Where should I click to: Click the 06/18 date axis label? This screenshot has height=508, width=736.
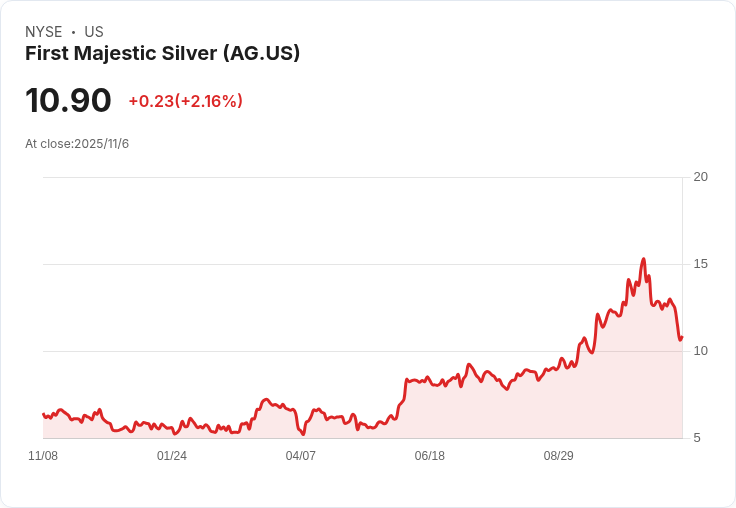(429, 456)
